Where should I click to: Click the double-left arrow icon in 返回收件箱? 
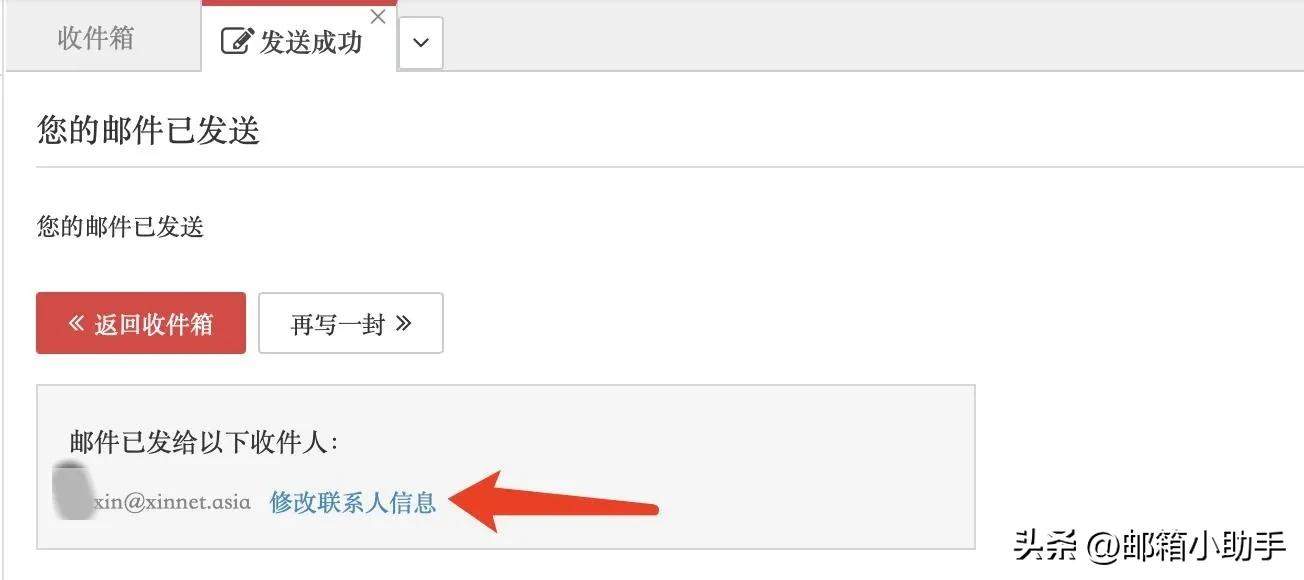76,323
